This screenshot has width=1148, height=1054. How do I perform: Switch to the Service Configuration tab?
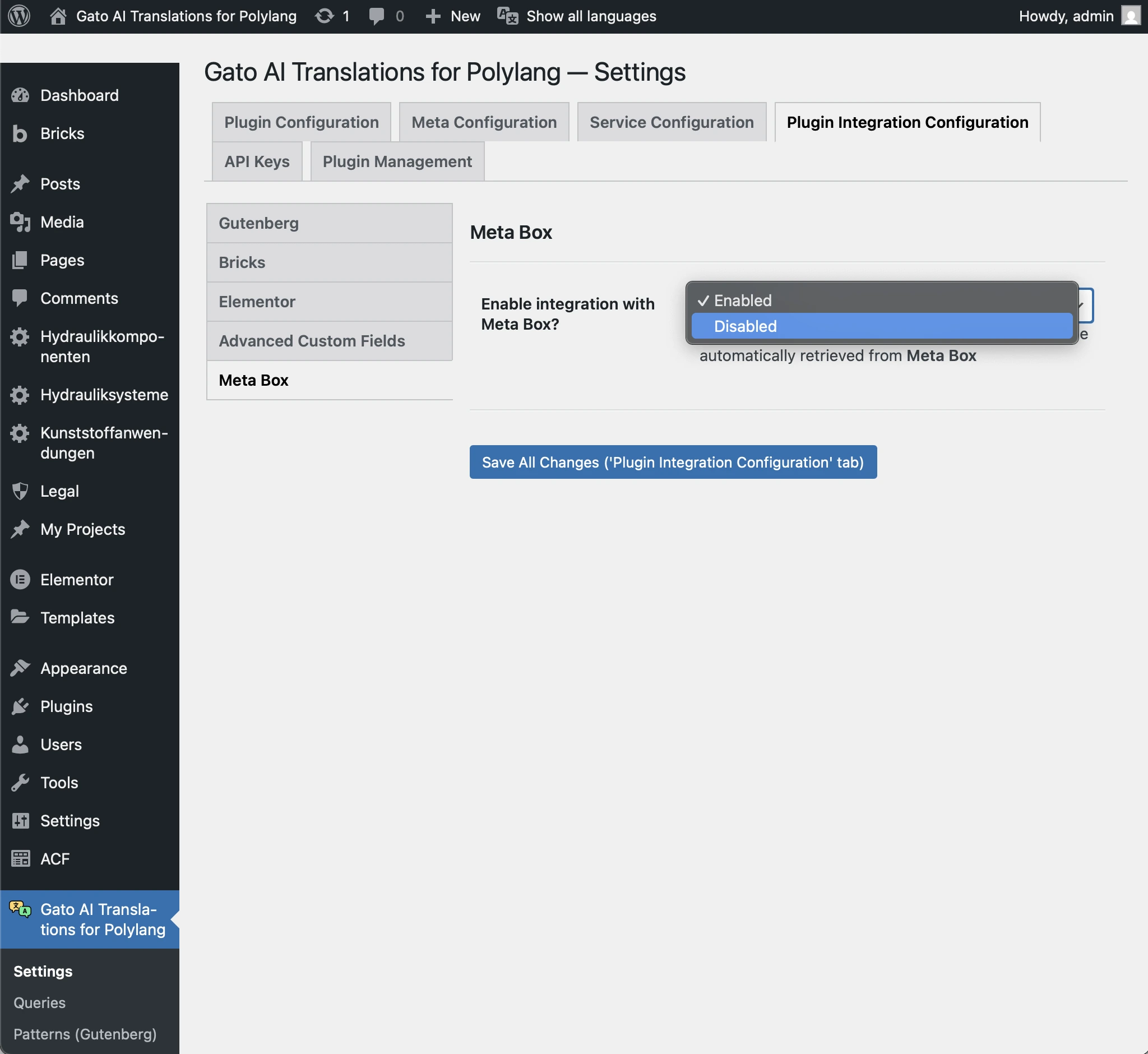[671, 122]
